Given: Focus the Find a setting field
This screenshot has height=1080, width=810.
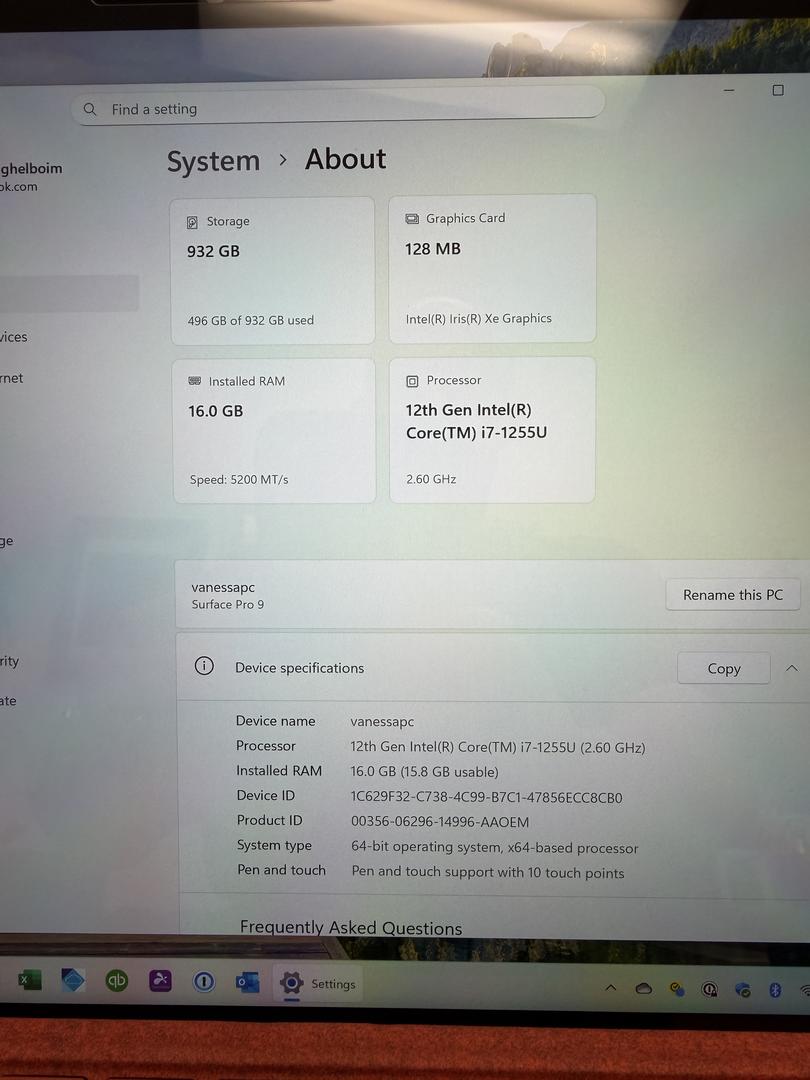Looking at the screenshot, I should [x=338, y=107].
